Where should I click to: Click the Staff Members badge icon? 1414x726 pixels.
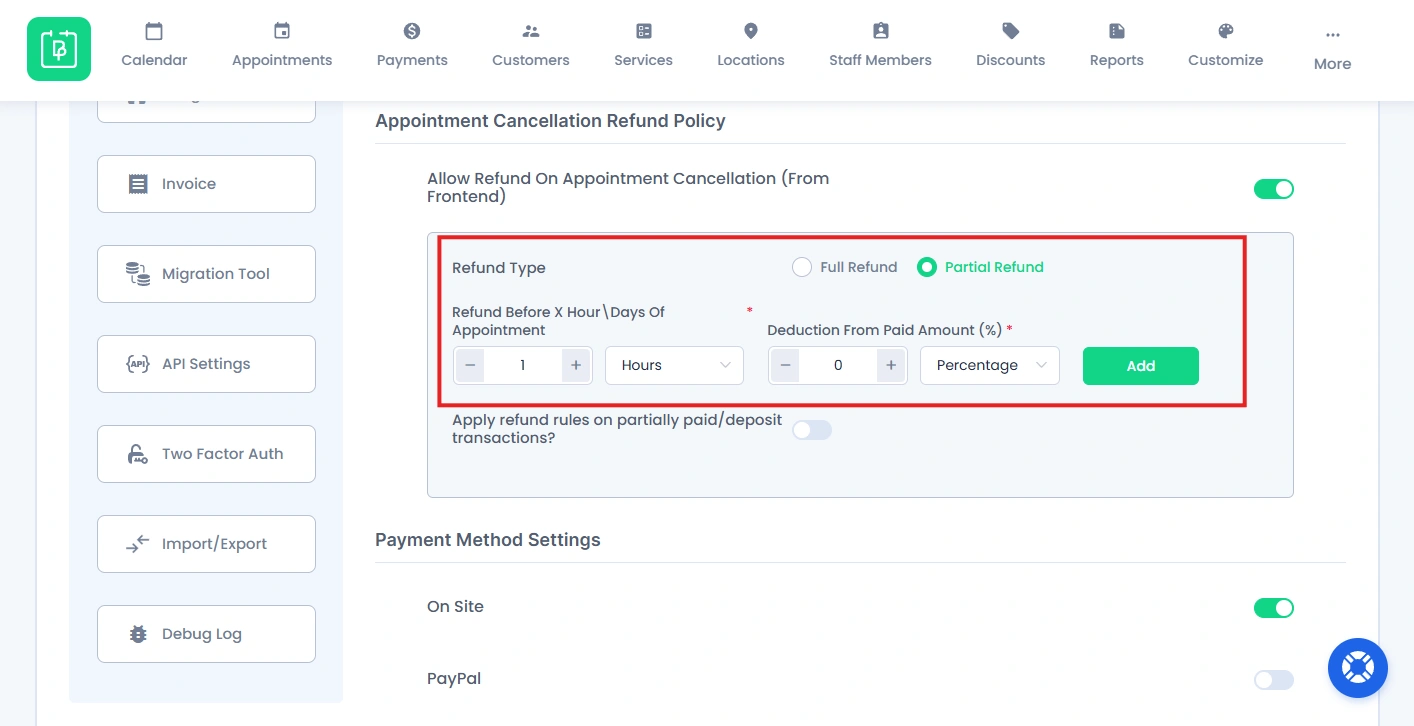[x=880, y=31]
